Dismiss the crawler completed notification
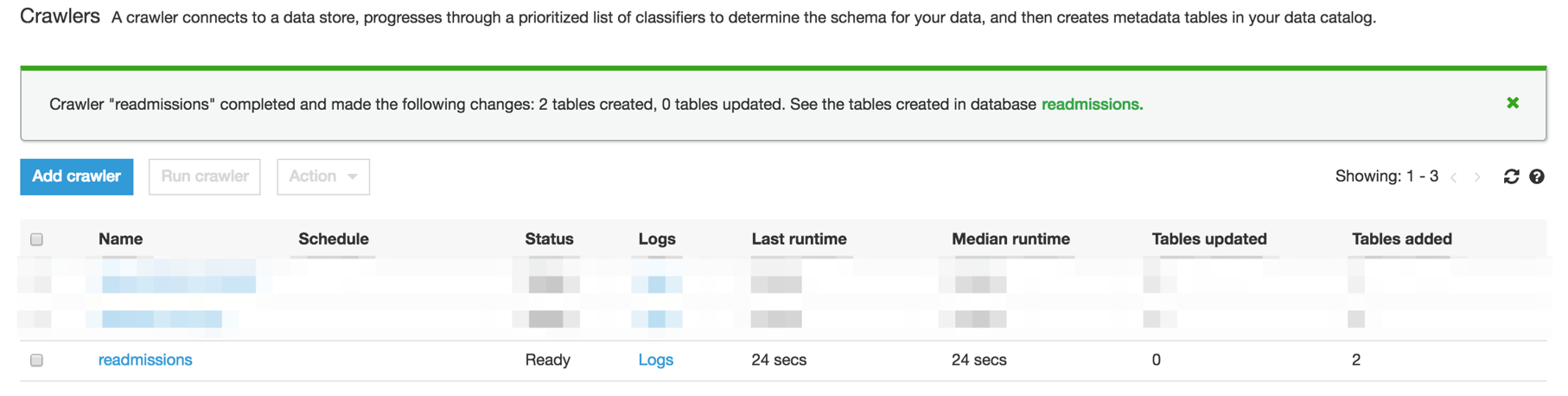Screen dimensions: 1568x396 coord(1512,103)
